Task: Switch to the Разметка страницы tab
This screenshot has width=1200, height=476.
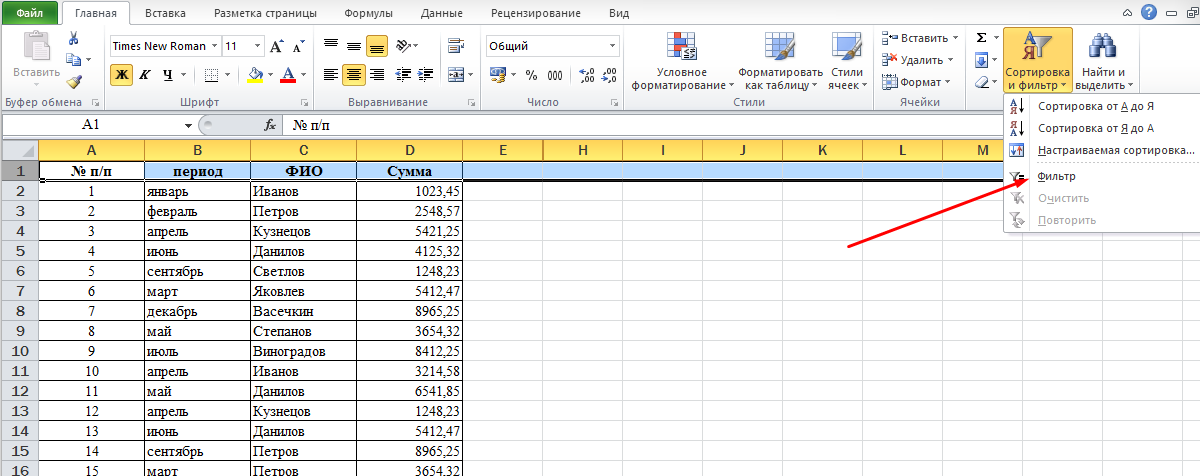Action: coord(267,13)
